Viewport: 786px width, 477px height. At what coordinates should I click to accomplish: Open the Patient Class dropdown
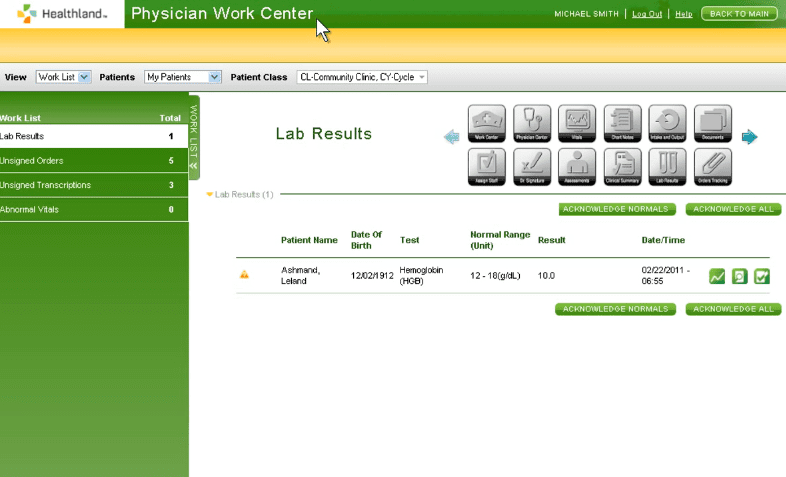(362, 77)
